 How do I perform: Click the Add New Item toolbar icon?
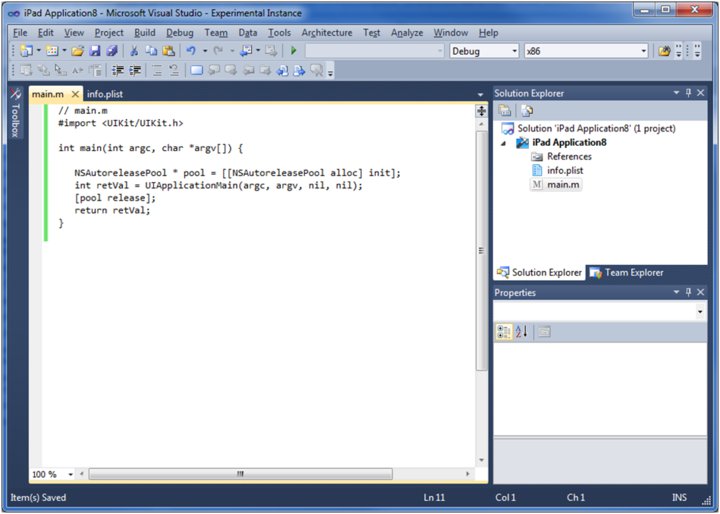tap(52, 51)
